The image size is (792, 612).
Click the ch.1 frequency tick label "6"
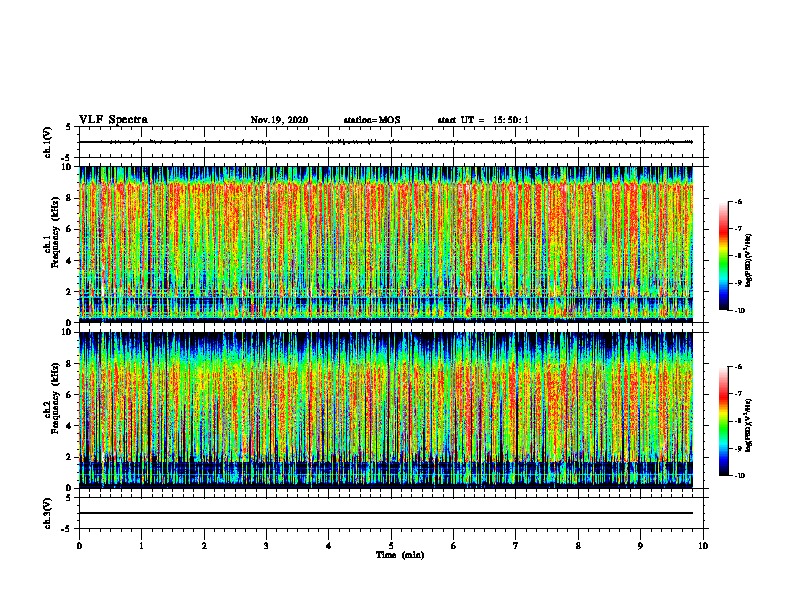[69, 230]
